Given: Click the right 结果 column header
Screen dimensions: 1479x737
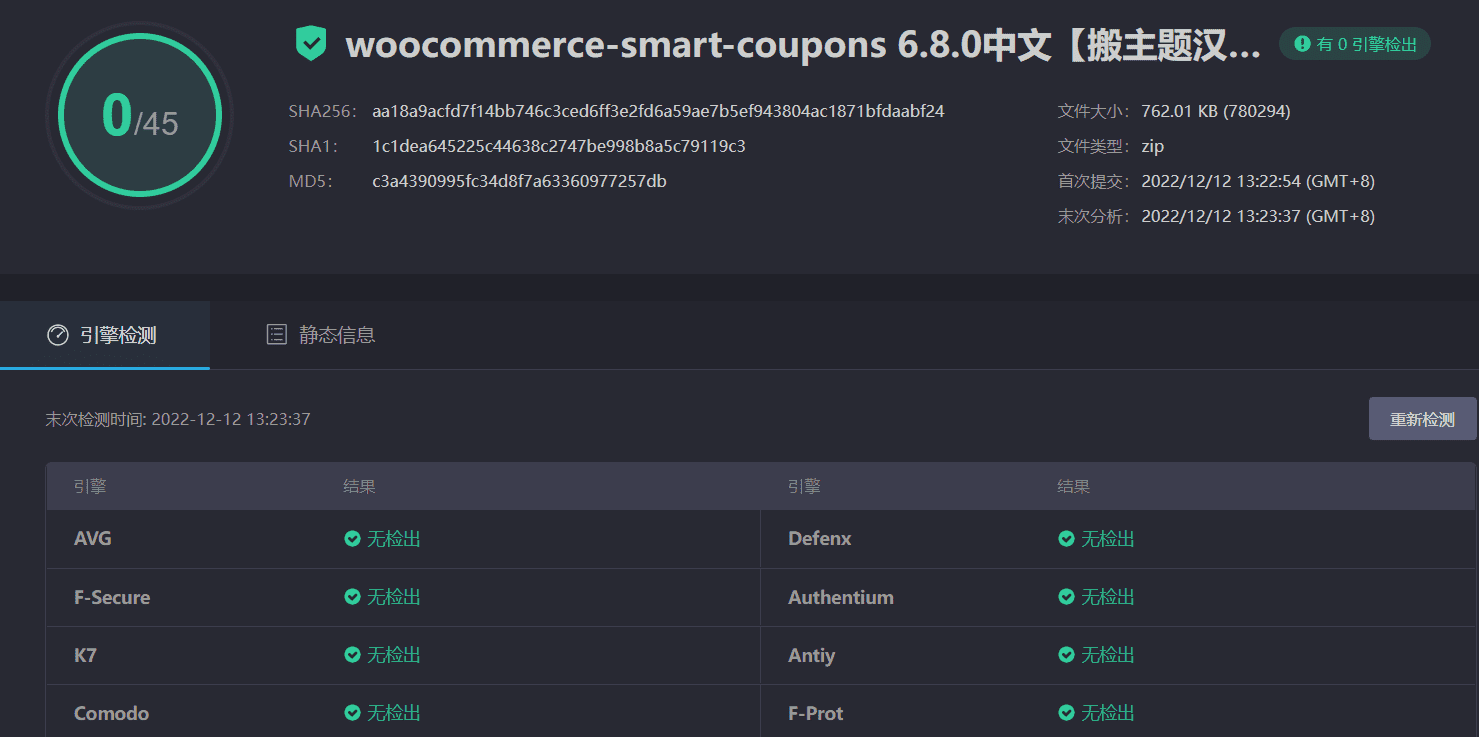Looking at the screenshot, I should tap(1074, 487).
